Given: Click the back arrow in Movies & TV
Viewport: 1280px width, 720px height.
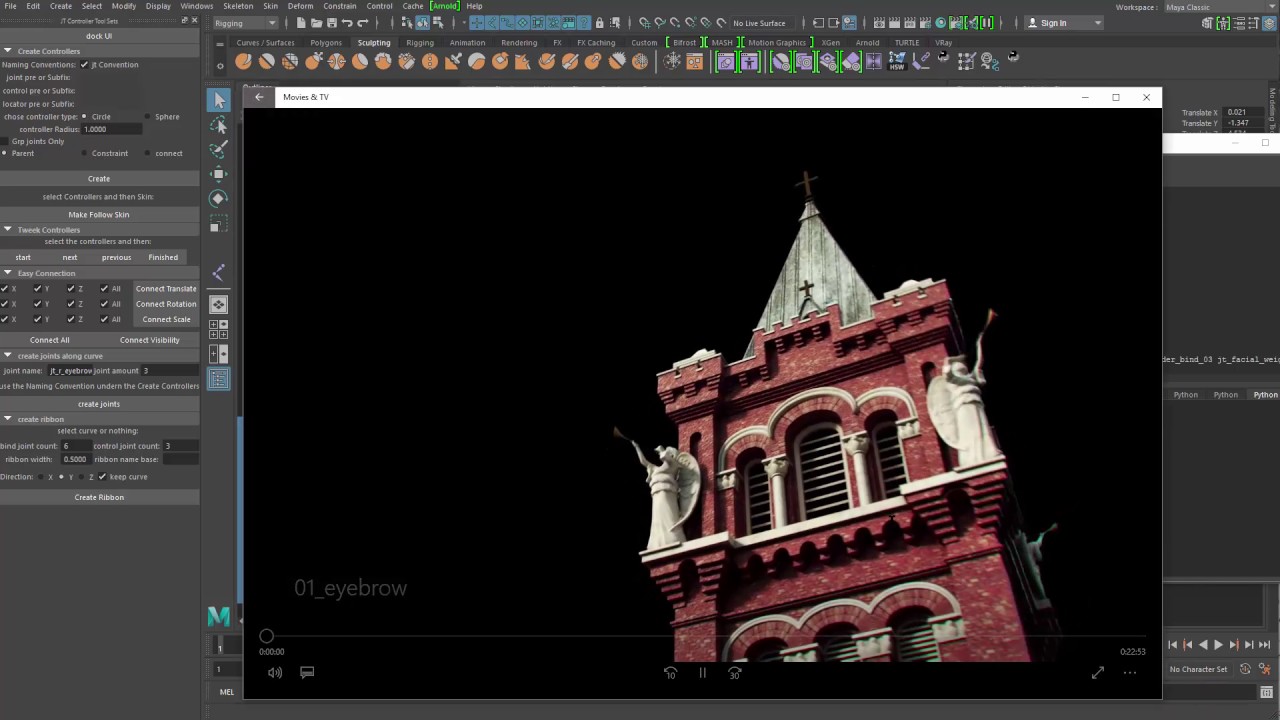Looking at the screenshot, I should point(259,97).
